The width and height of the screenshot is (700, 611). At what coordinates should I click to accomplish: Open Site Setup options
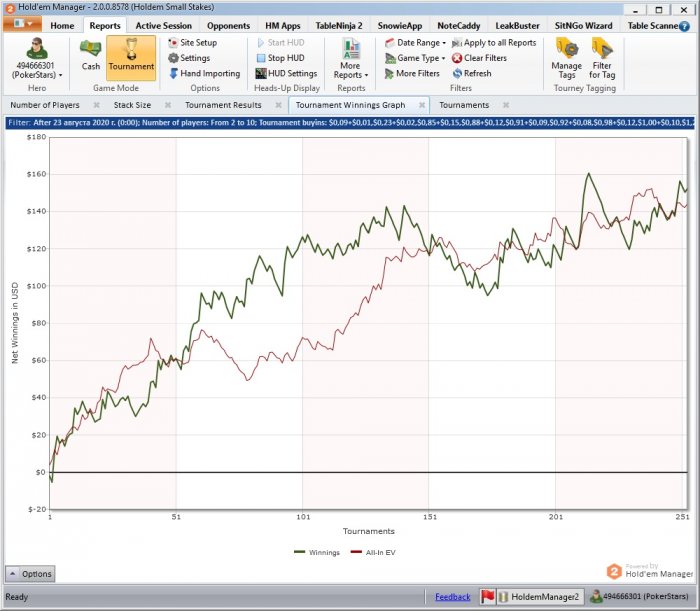[193, 43]
